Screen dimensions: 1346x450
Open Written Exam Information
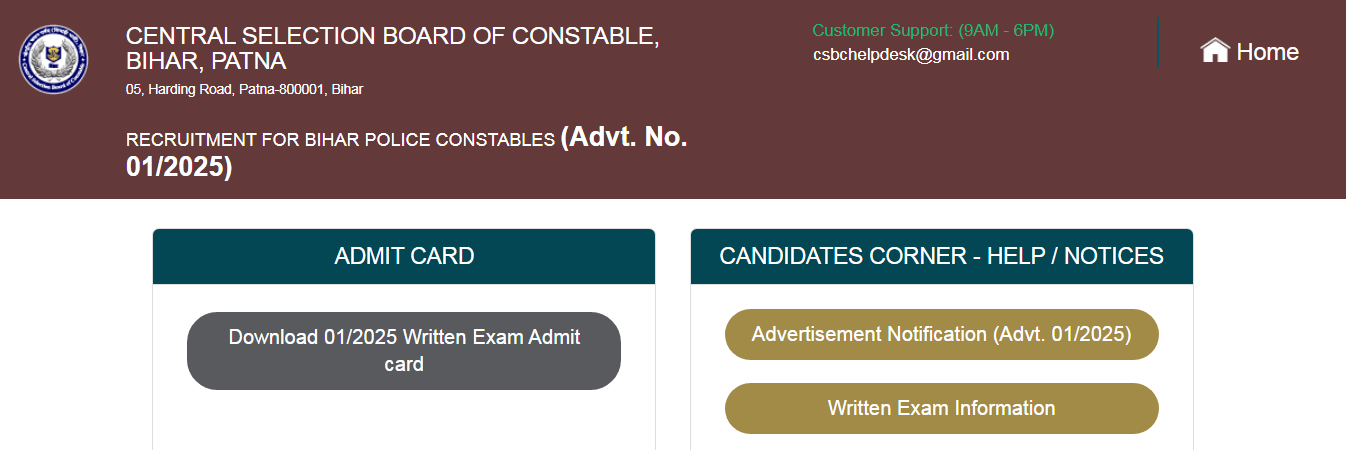(941, 408)
